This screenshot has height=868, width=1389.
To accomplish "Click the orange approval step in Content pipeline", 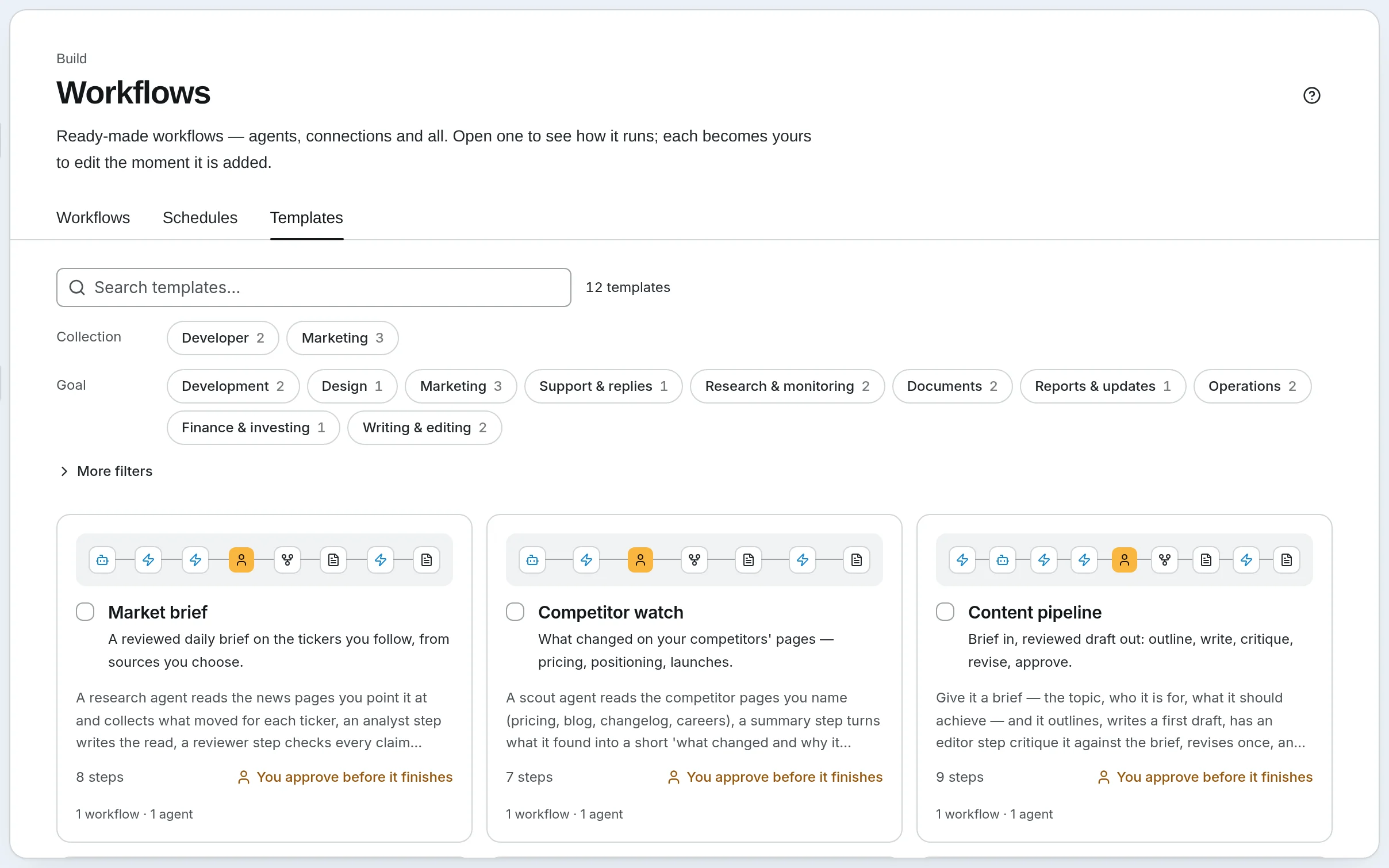I will [x=1125, y=560].
